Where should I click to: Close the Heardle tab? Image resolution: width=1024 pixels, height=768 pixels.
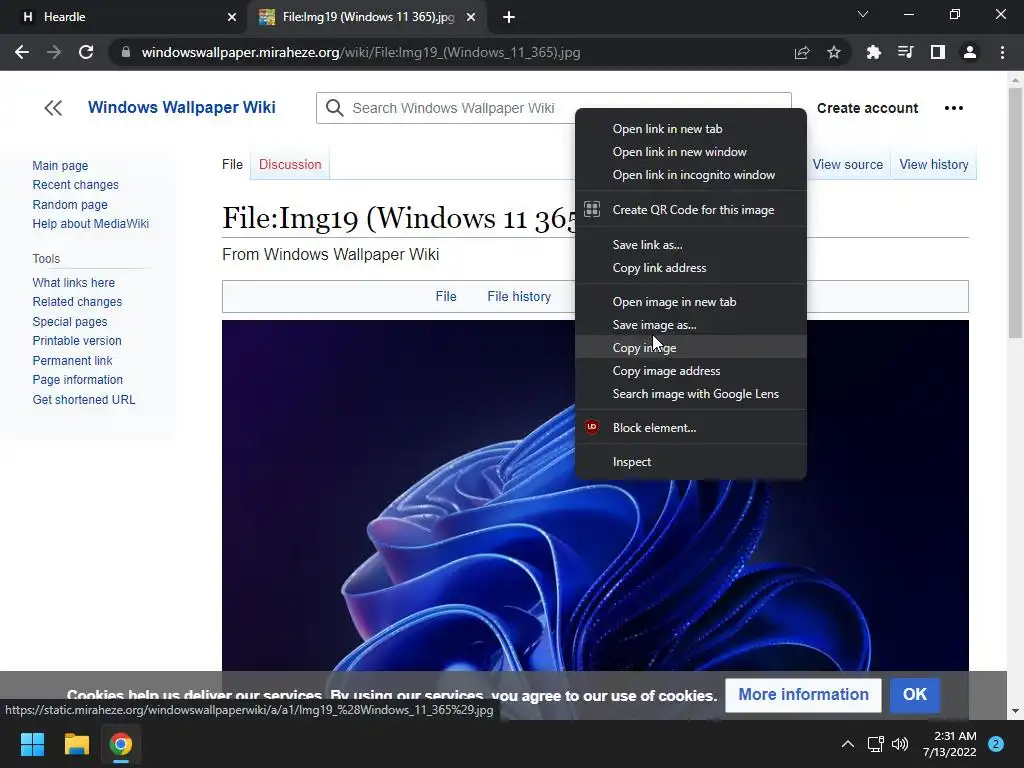232,17
